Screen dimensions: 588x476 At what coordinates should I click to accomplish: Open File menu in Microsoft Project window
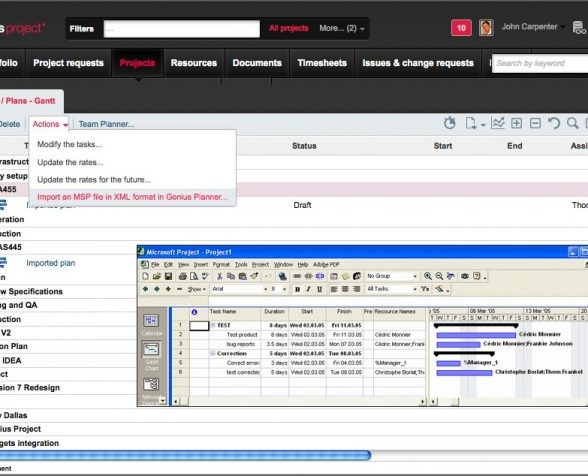pos(155,264)
